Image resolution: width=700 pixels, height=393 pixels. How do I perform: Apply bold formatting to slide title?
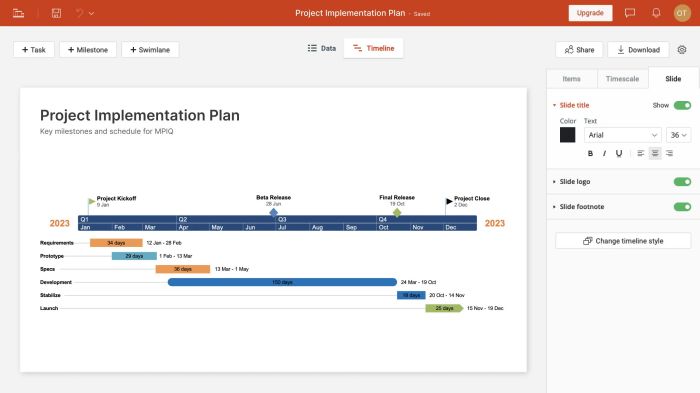click(x=590, y=153)
